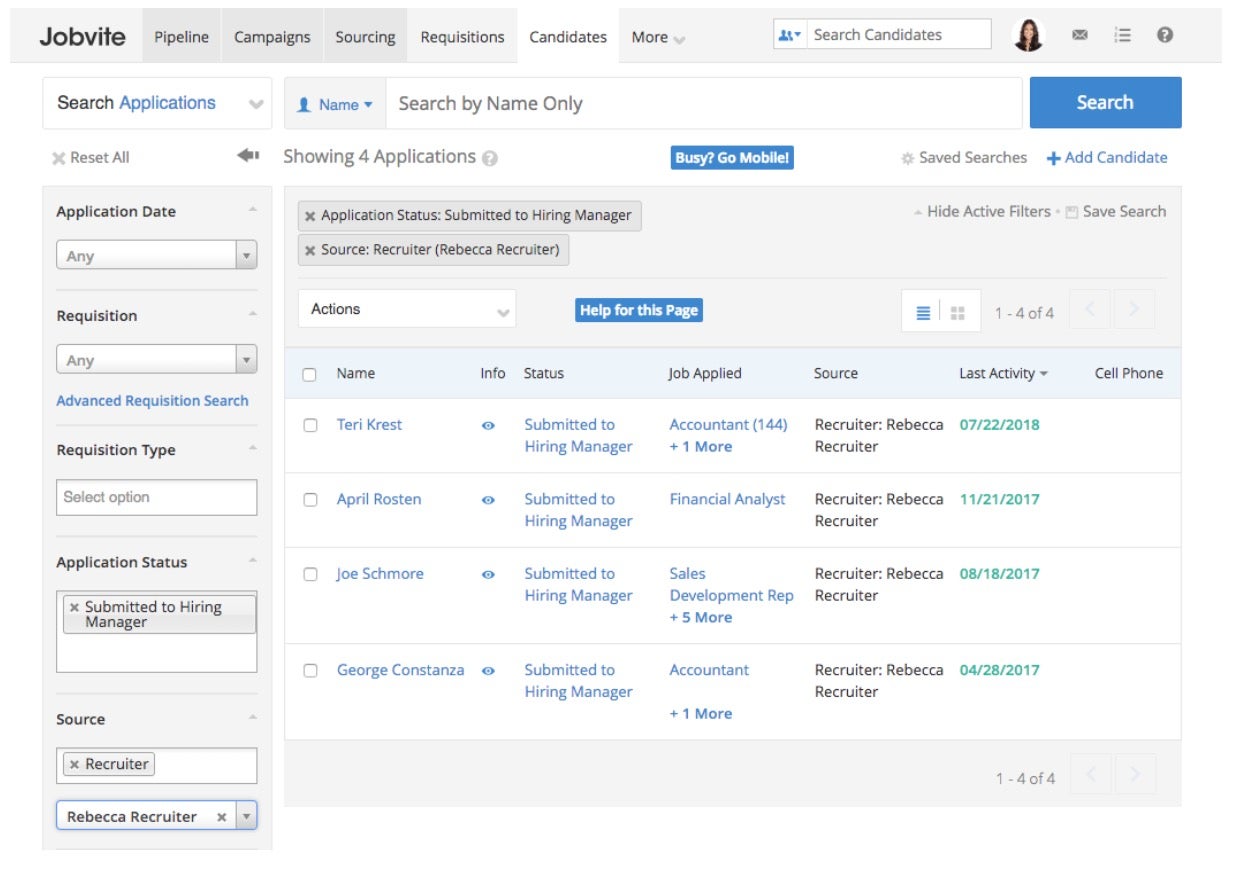Click Add Candidate link
The height and width of the screenshot is (870, 1242).
1107,158
